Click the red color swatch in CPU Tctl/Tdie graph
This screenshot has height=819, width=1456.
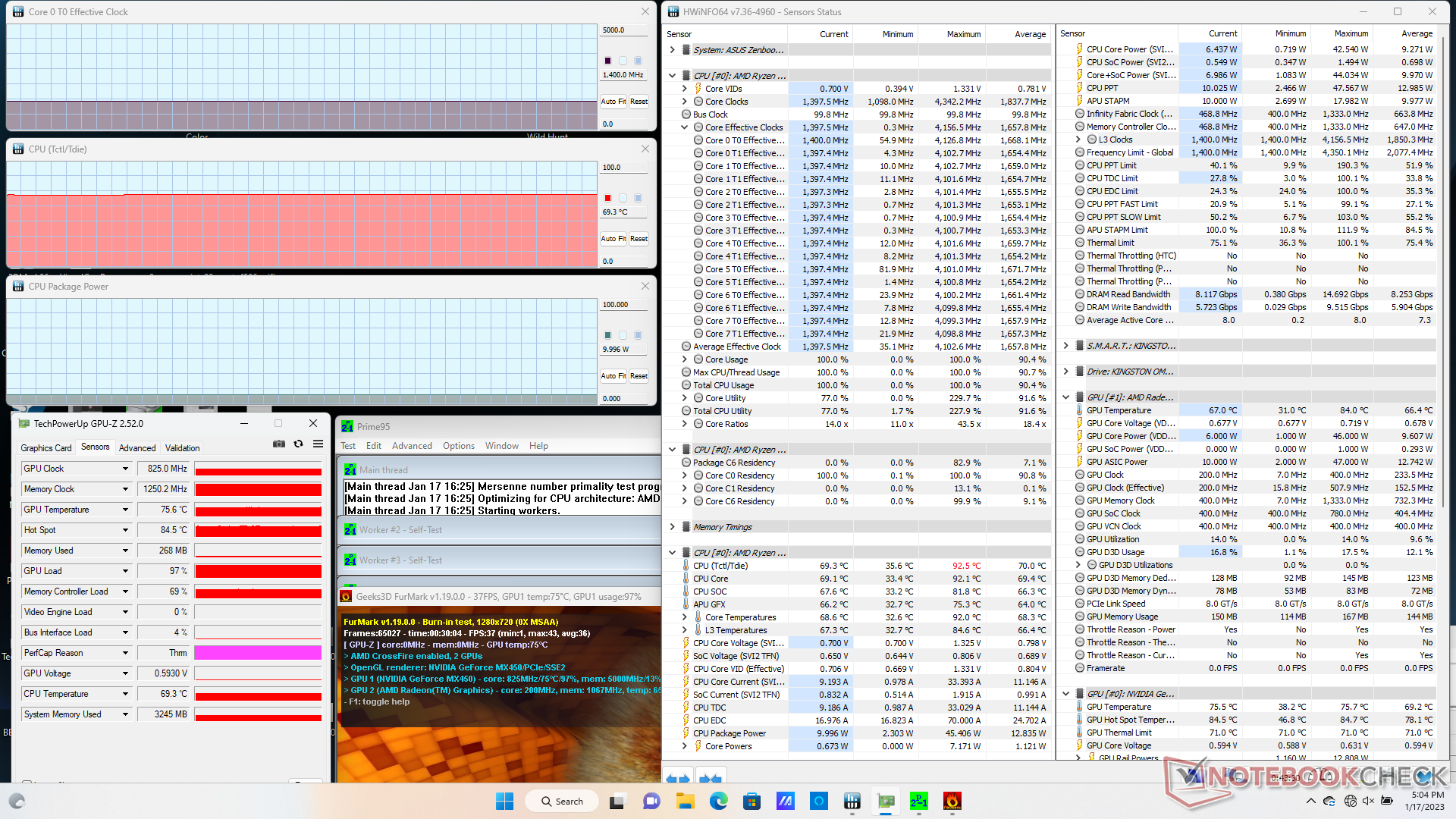(608, 198)
